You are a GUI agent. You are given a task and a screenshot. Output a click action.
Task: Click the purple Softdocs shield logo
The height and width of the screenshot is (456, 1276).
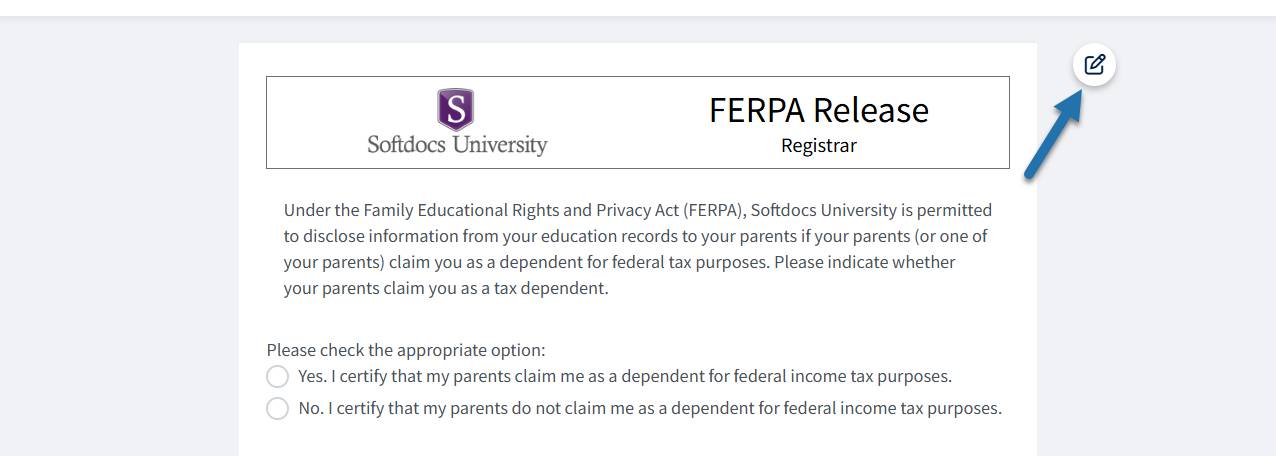pos(455,109)
